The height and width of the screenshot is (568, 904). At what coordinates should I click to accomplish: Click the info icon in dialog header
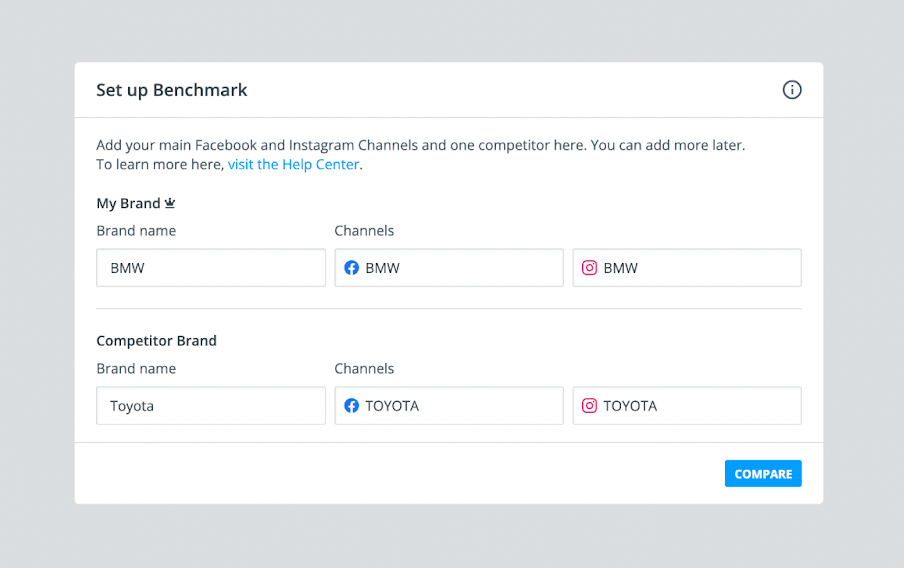click(x=792, y=90)
